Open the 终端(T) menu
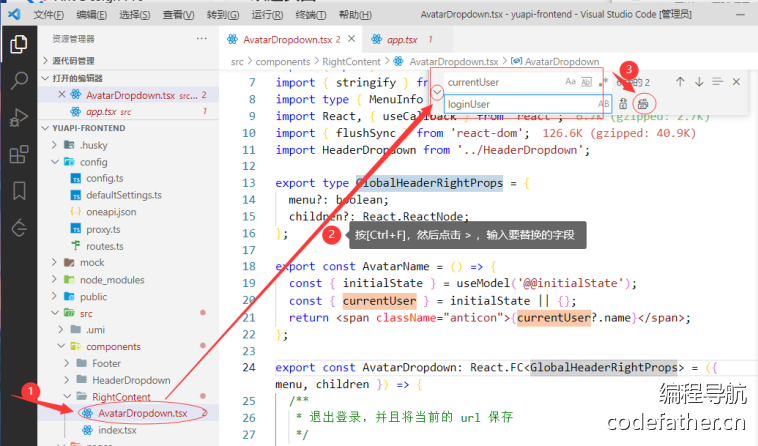Image resolution: width=758 pixels, height=446 pixels. tap(310, 14)
